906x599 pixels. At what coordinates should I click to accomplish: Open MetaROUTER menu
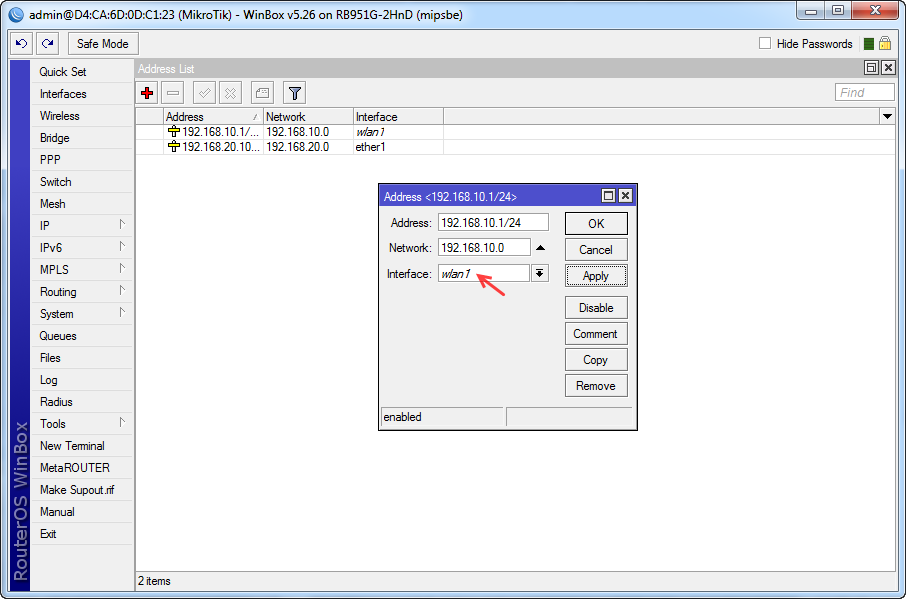(x=82, y=467)
